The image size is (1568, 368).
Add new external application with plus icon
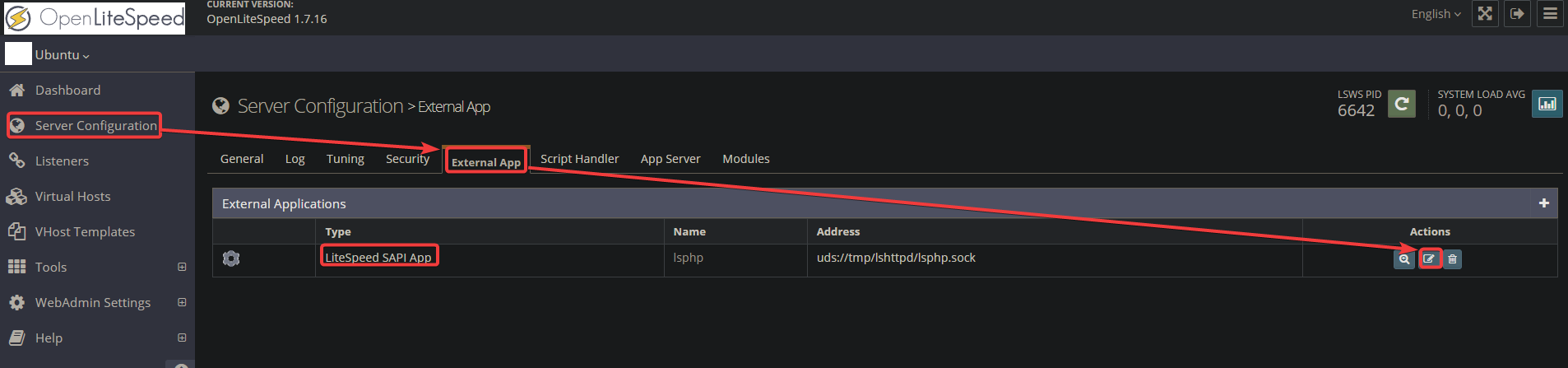click(x=1544, y=203)
